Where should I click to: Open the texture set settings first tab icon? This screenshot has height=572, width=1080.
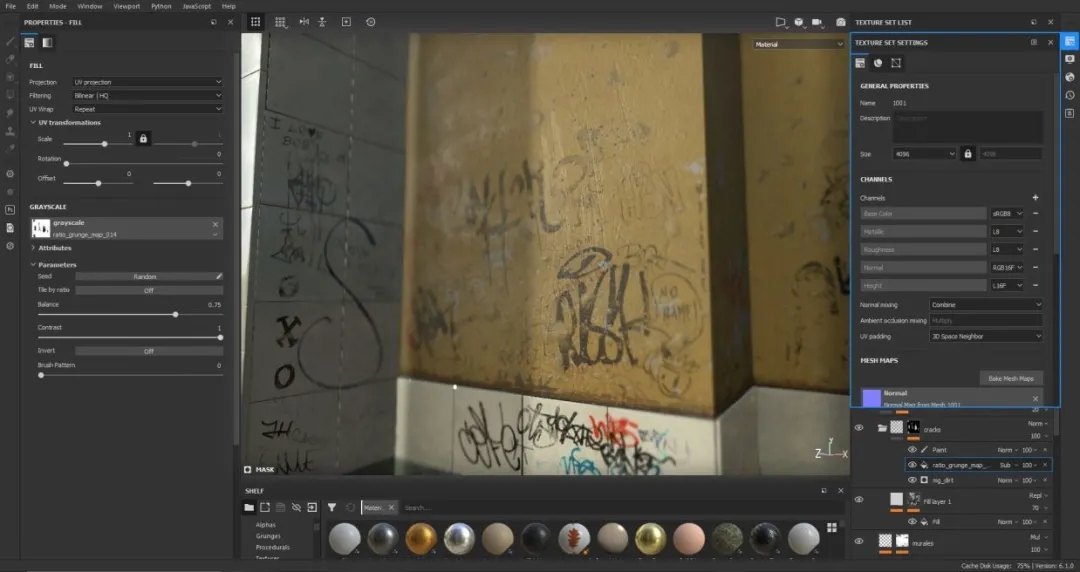(x=860, y=63)
